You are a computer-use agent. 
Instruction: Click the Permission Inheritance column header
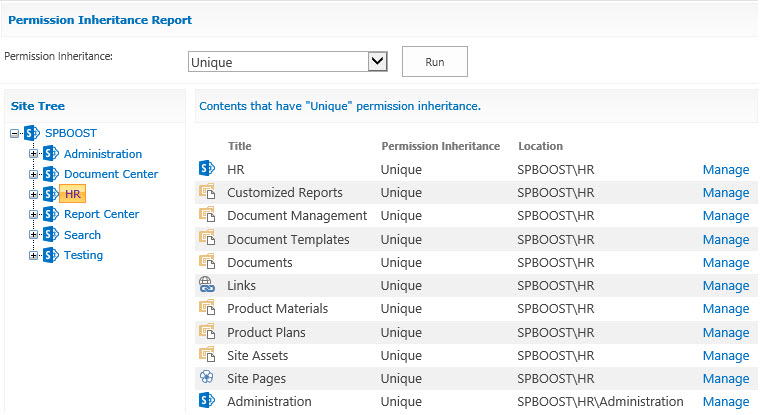tap(440, 146)
